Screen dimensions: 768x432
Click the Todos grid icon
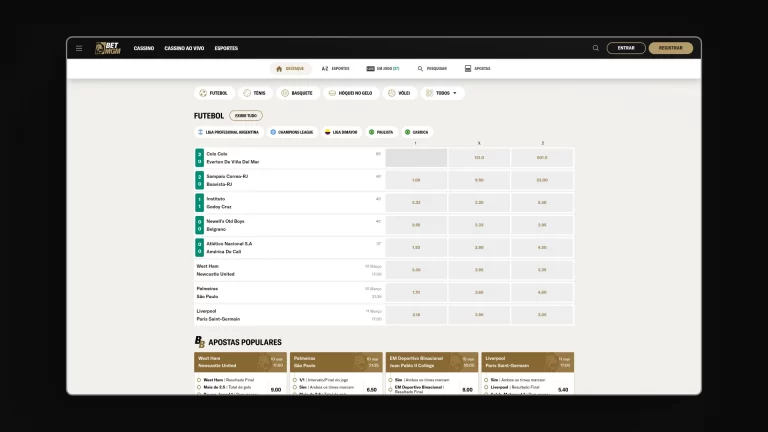430,93
